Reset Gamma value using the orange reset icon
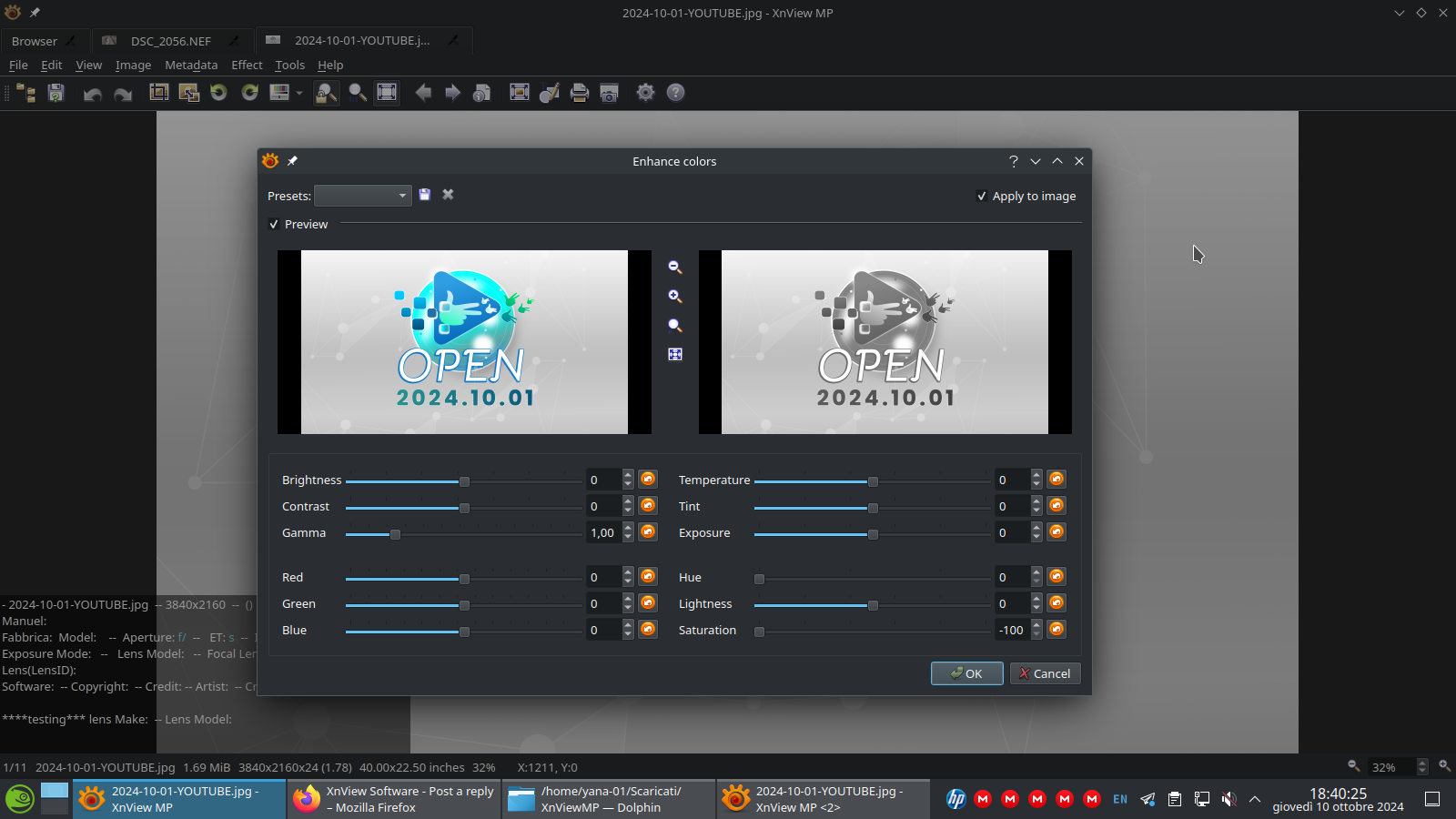The height and width of the screenshot is (819, 1456). coord(648,531)
